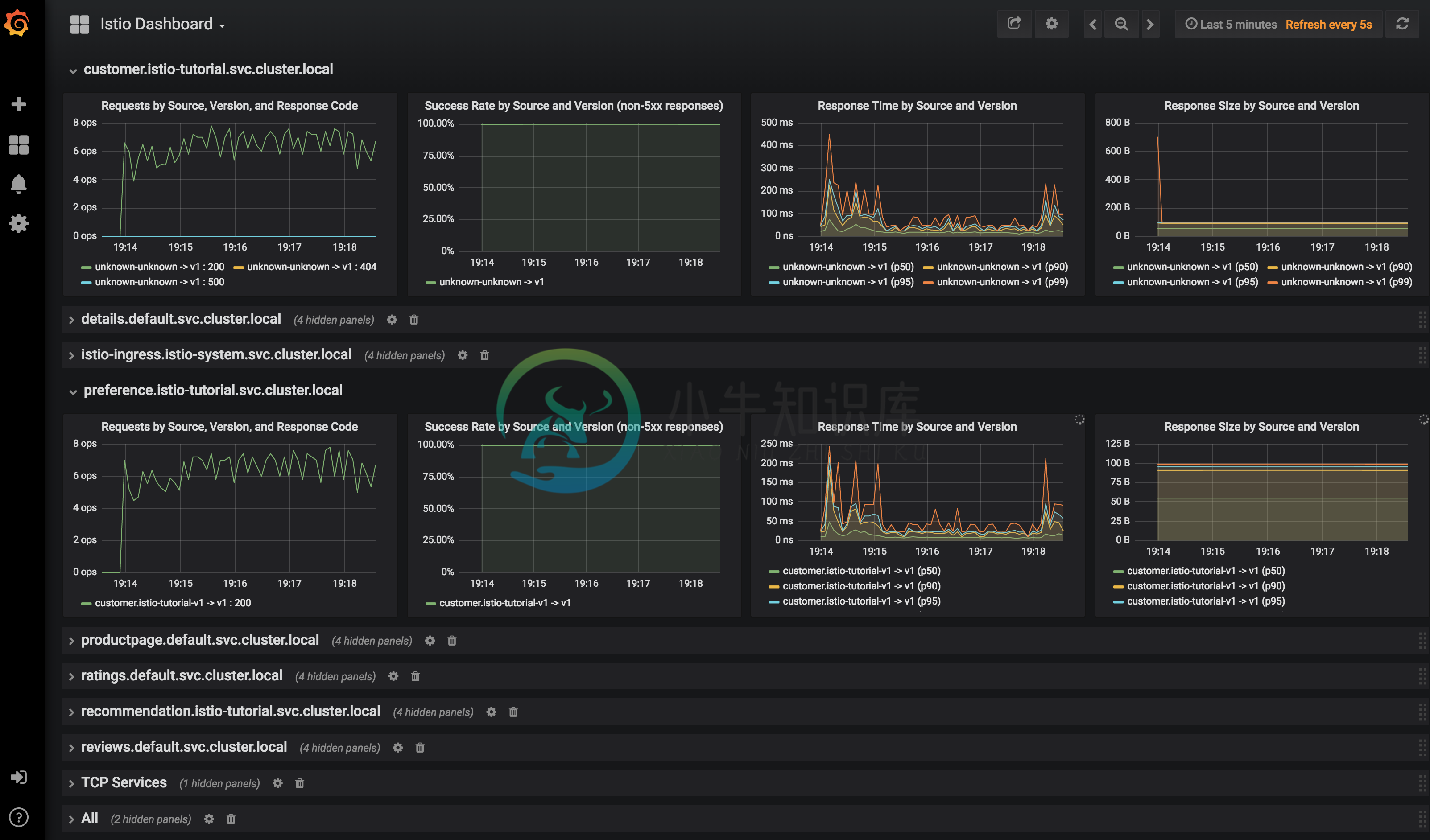This screenshot has height=840, width=1430.
Task: Open settings gear for details.default row
Action: (392, 320)
